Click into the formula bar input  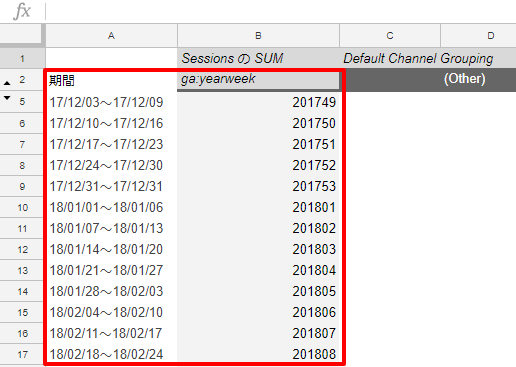(281, 11)
